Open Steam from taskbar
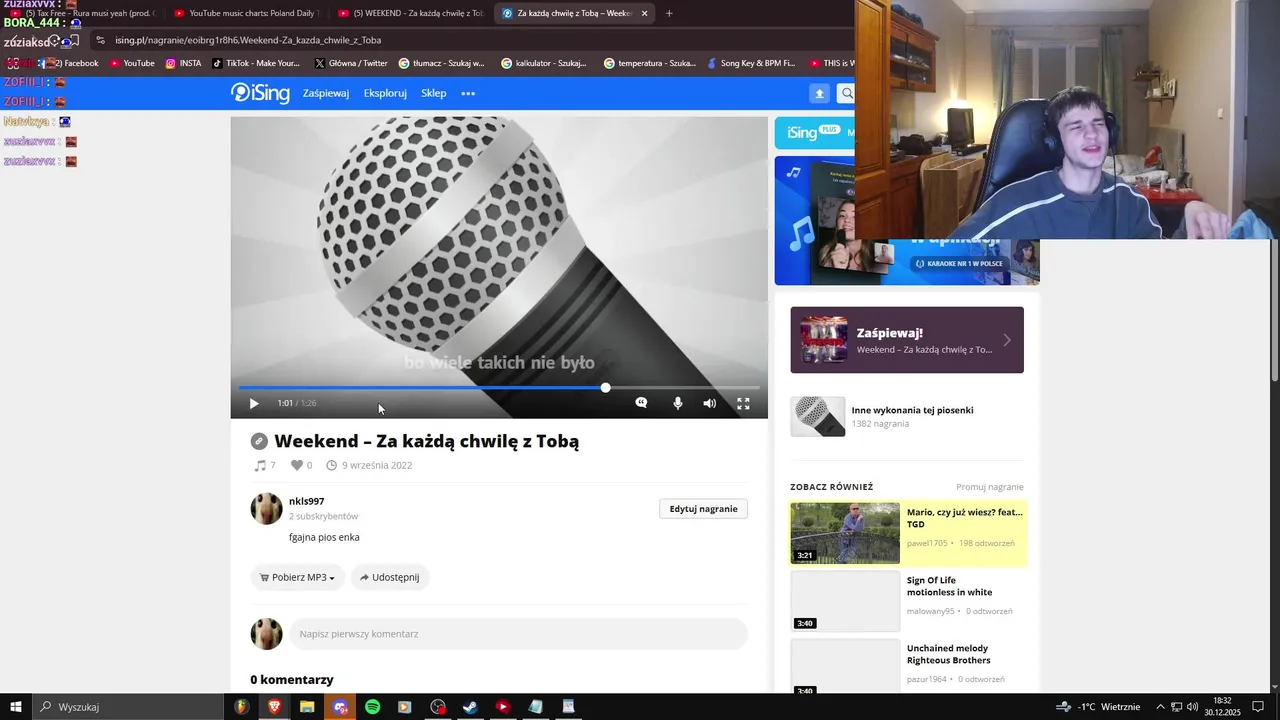Image resolution: width=1280 pixels, height=720 pixels. coord(470,707)
